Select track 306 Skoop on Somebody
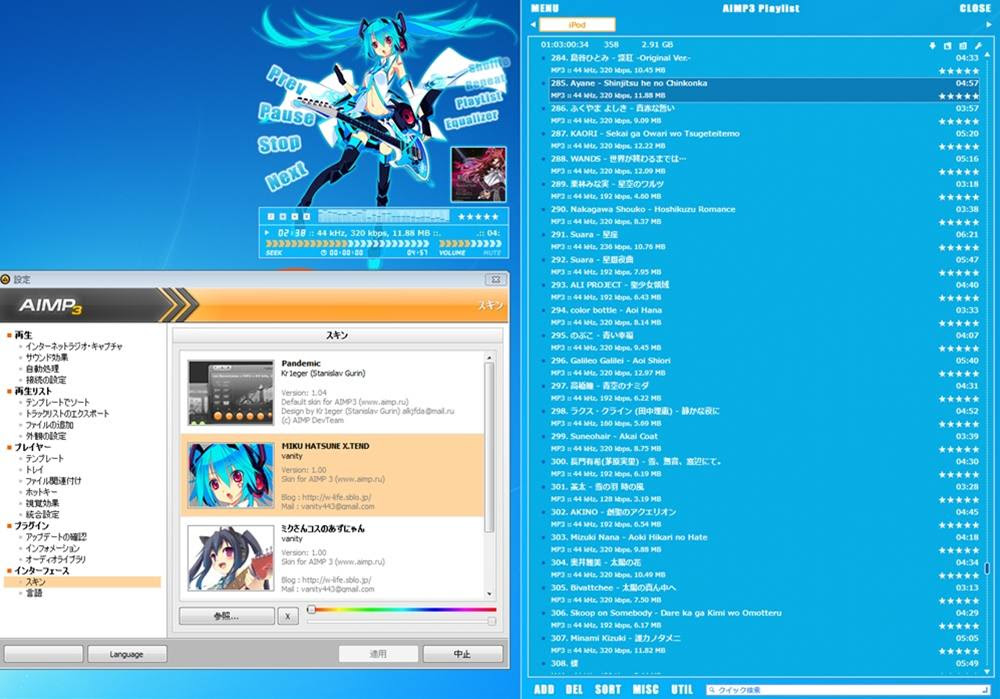The image size is (1000, 699). point(764,619)
